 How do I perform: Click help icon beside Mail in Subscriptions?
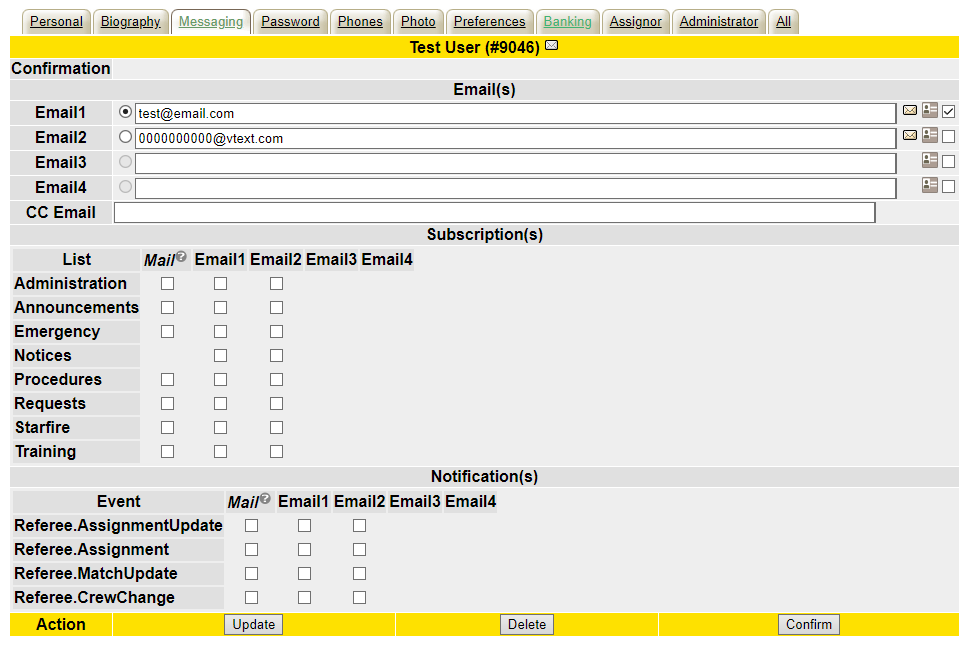181,257
